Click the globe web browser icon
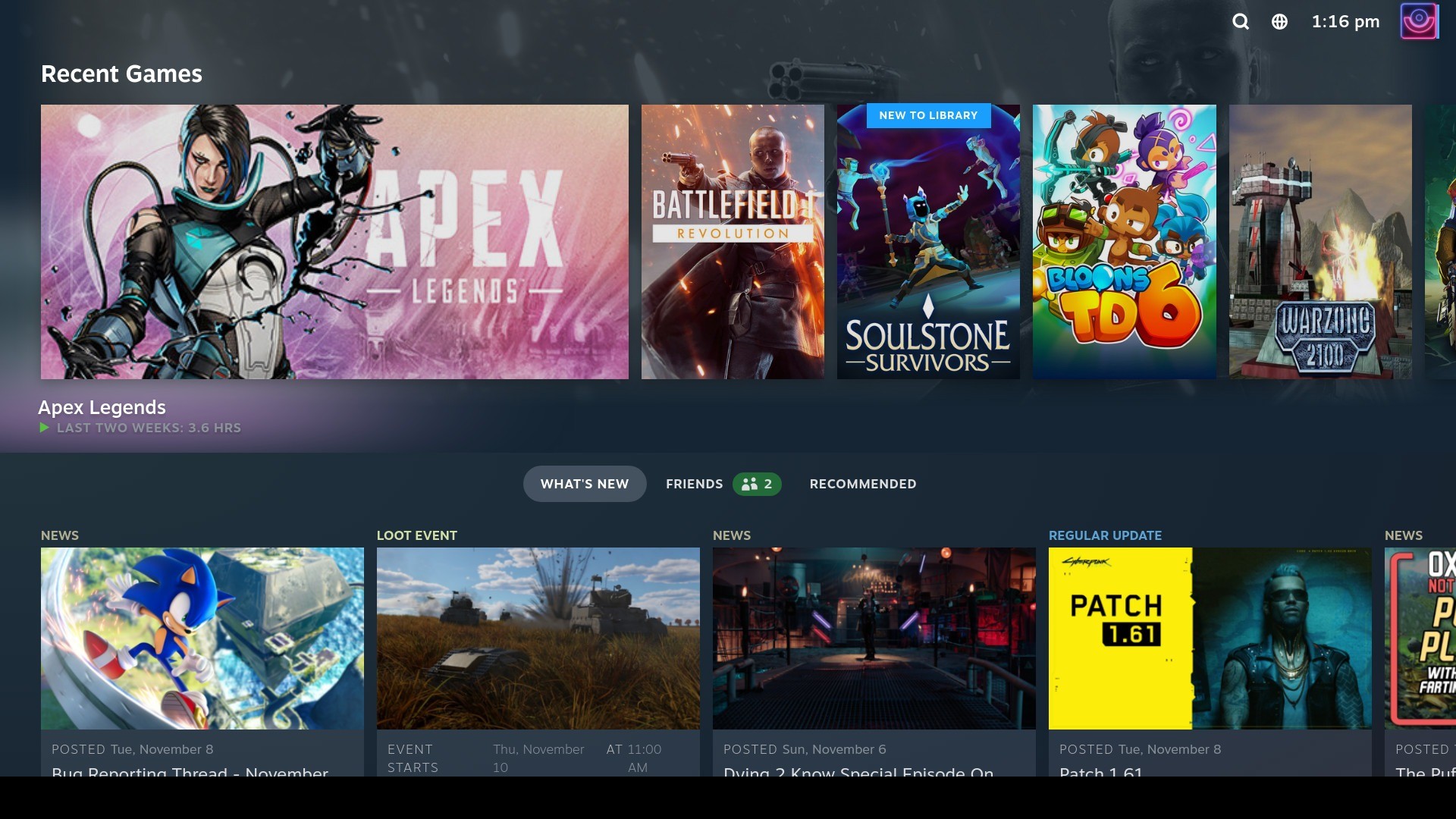 (x=1279, y=22)
